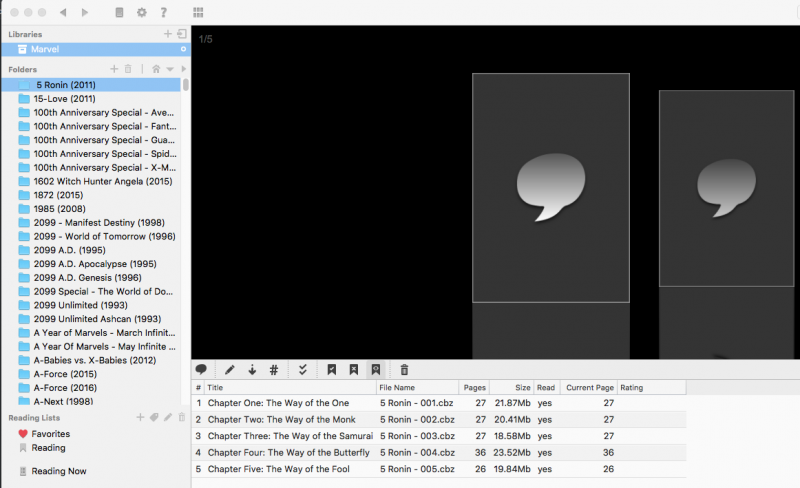Sort by the Title column header

(290, 387)
